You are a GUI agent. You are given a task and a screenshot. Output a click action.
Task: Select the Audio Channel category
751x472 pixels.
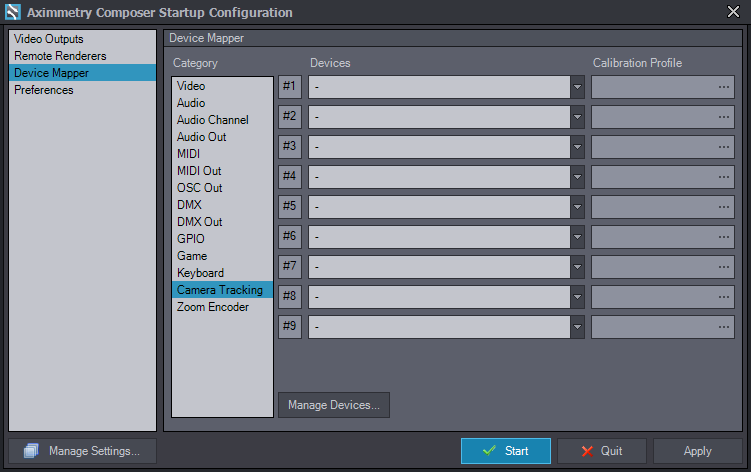pyautogui.click(x=212, y=120)
